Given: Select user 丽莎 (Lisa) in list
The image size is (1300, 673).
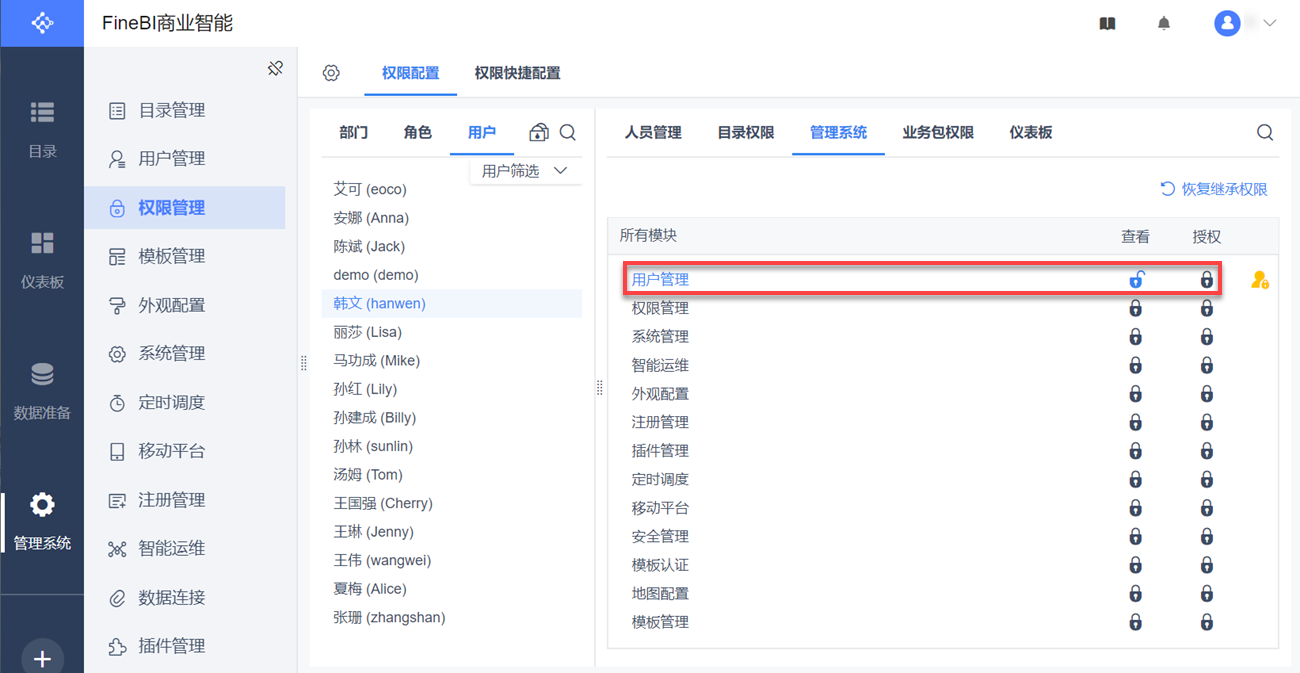Looking at the screenshot, I should 367,332.
